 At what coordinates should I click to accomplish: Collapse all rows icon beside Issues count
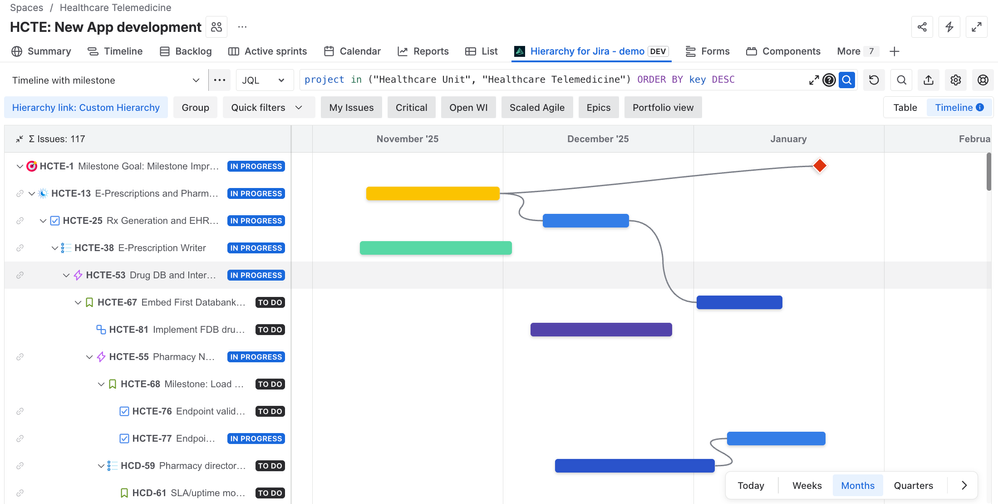(20, 139)
